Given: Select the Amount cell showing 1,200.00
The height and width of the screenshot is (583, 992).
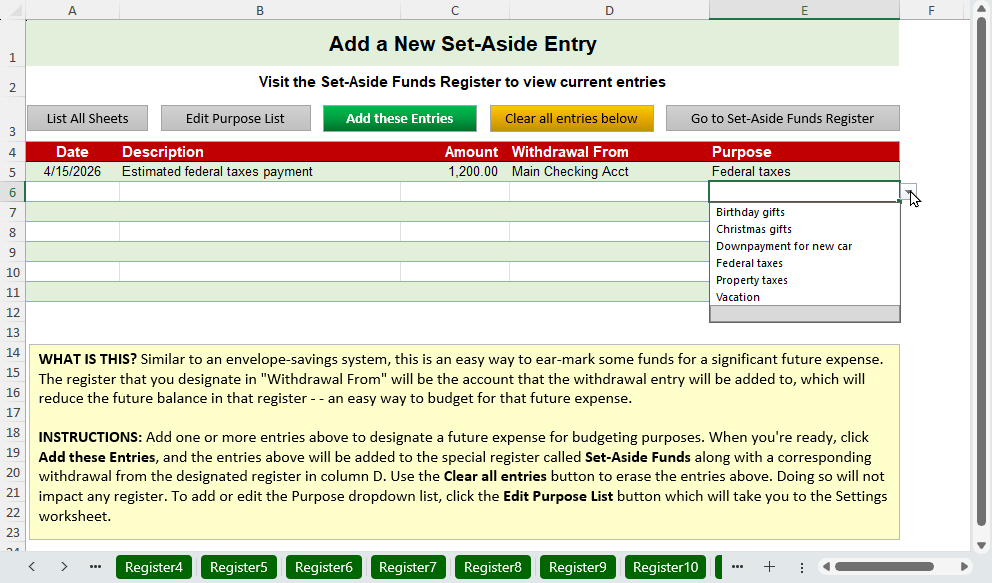Looking at the screenshot, I should pos(455,172).
